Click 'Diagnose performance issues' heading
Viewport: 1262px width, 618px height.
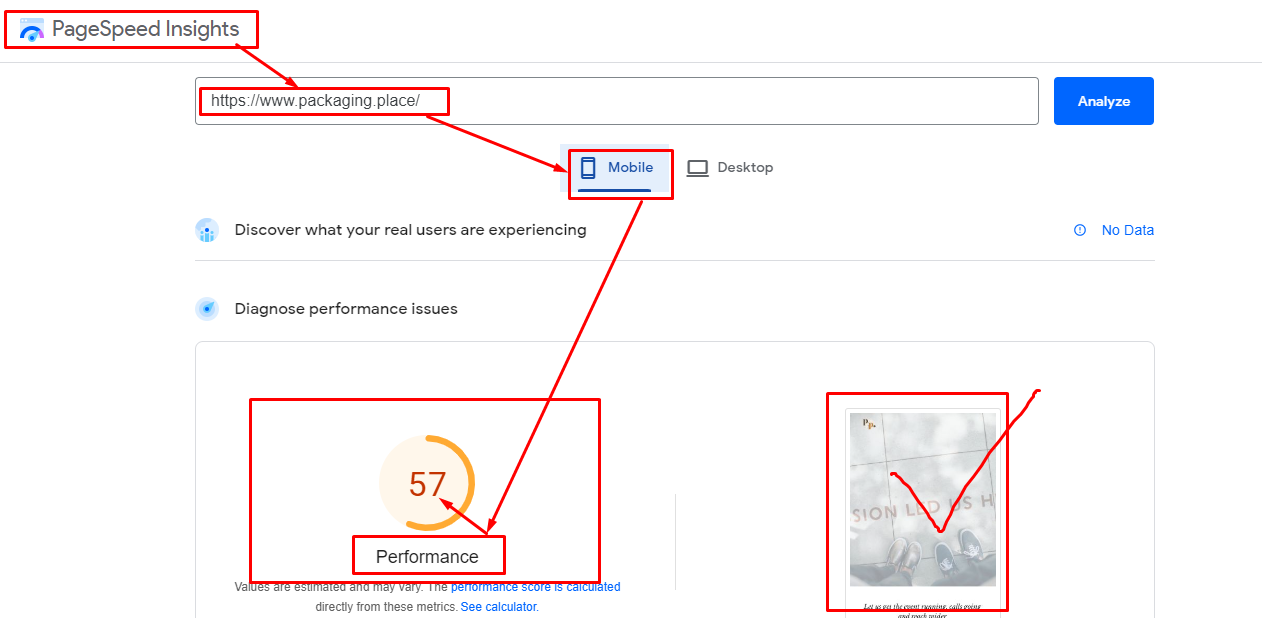point(346,309)
